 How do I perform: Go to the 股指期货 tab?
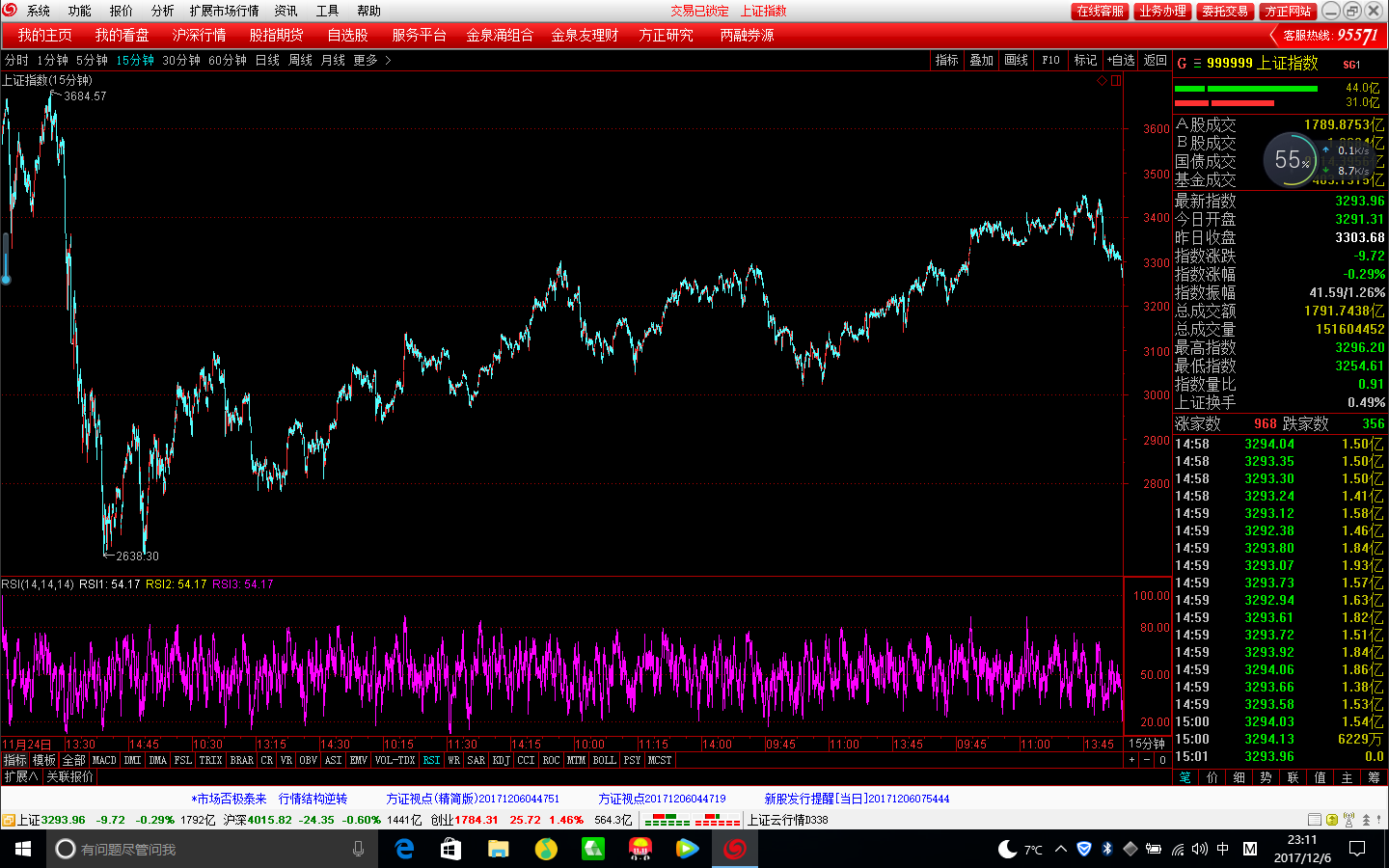click(x=276, y=35)
